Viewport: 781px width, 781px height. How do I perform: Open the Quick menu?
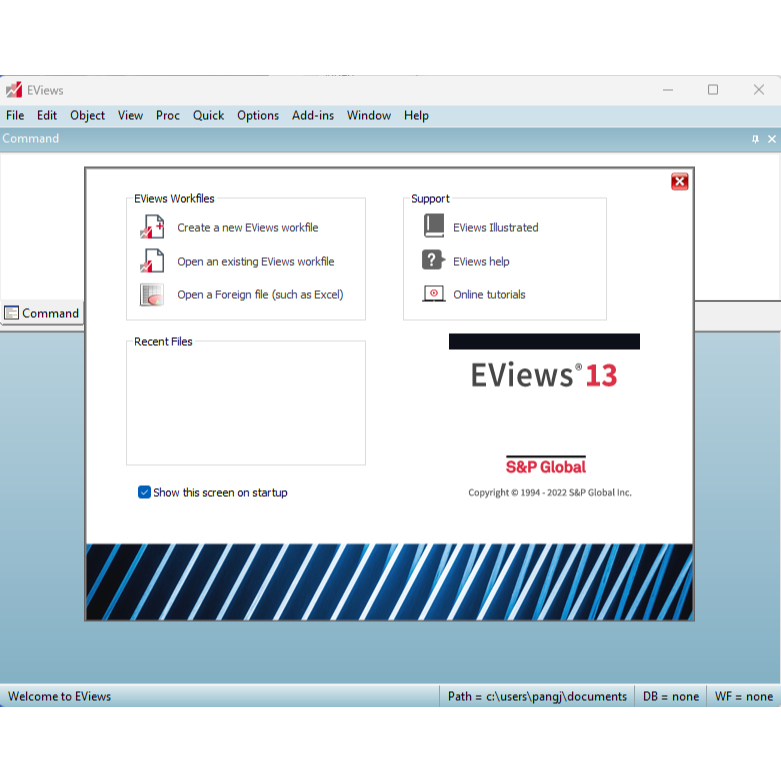pyautogui.click(x=208, y=115)
